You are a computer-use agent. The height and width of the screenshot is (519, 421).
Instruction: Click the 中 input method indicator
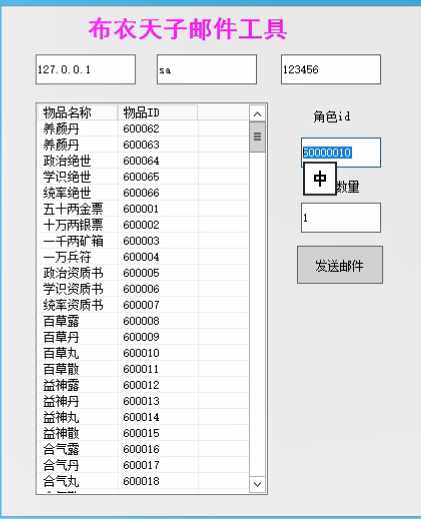click(320, 179)
